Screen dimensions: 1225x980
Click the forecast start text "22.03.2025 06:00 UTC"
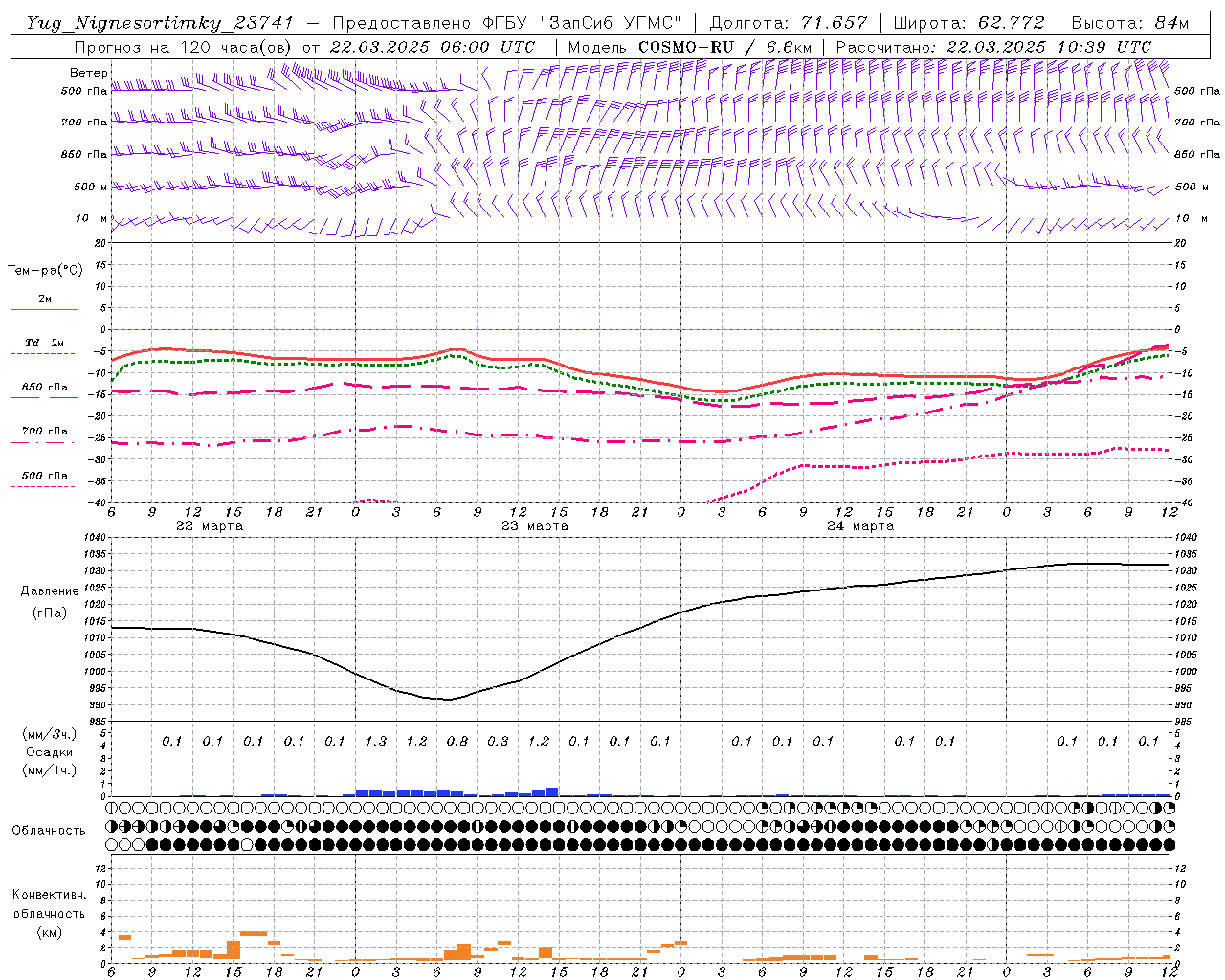point(433,47)
